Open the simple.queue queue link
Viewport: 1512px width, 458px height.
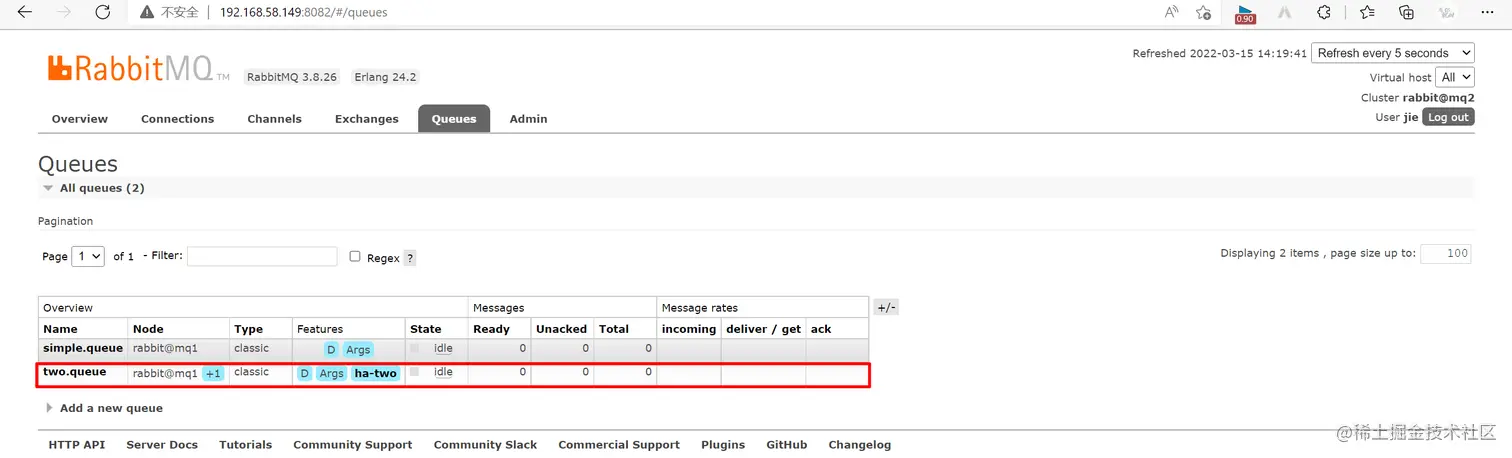(x=83, y=348)
